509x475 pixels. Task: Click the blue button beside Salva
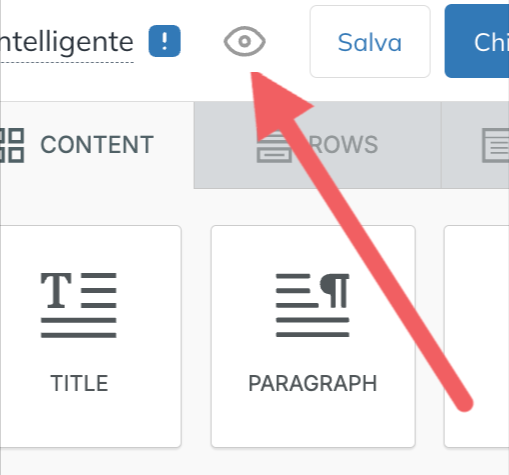(477, 41)
